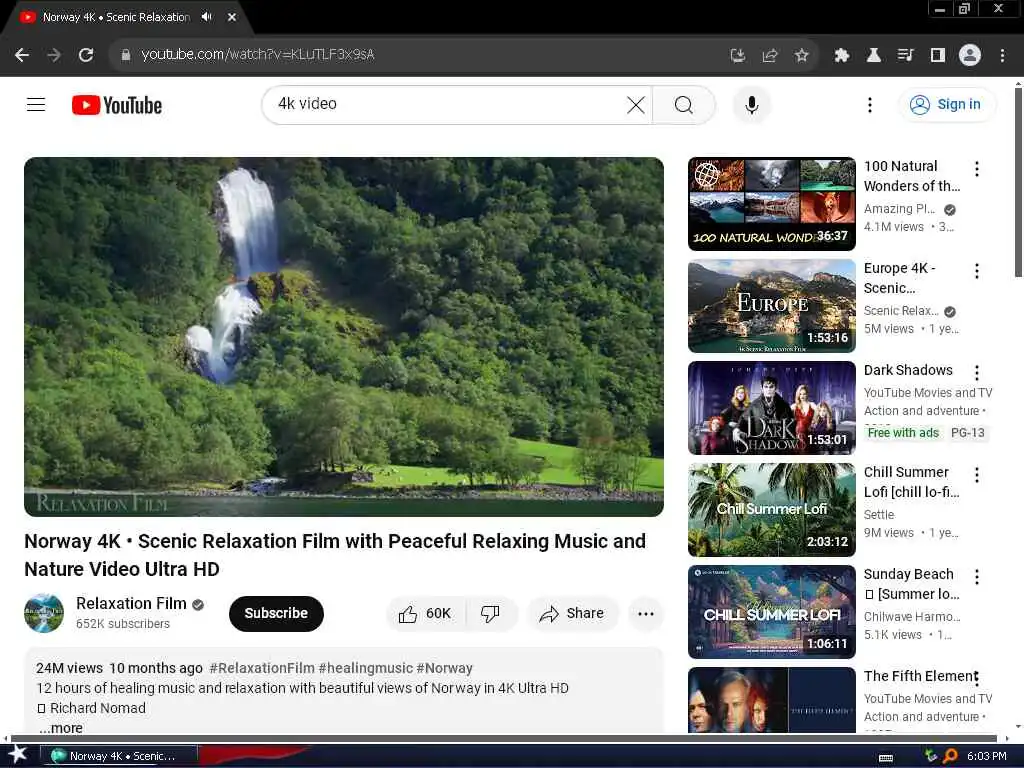Viewport: 1024px width, 768px height.
Task: Open media controls icon in toolbar
Action: pyautogui.click(x=905, y=56)
